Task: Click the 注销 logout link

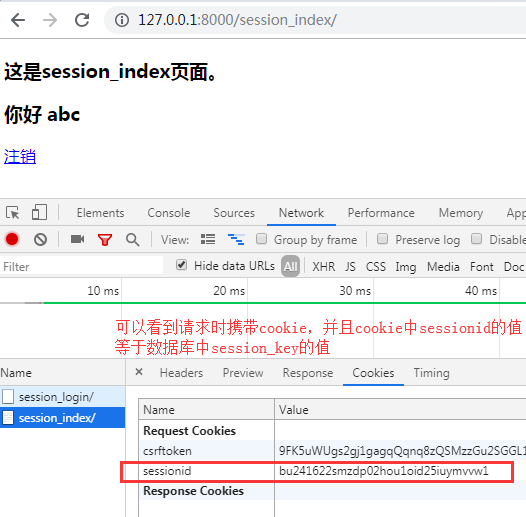Action: point(20,157)
